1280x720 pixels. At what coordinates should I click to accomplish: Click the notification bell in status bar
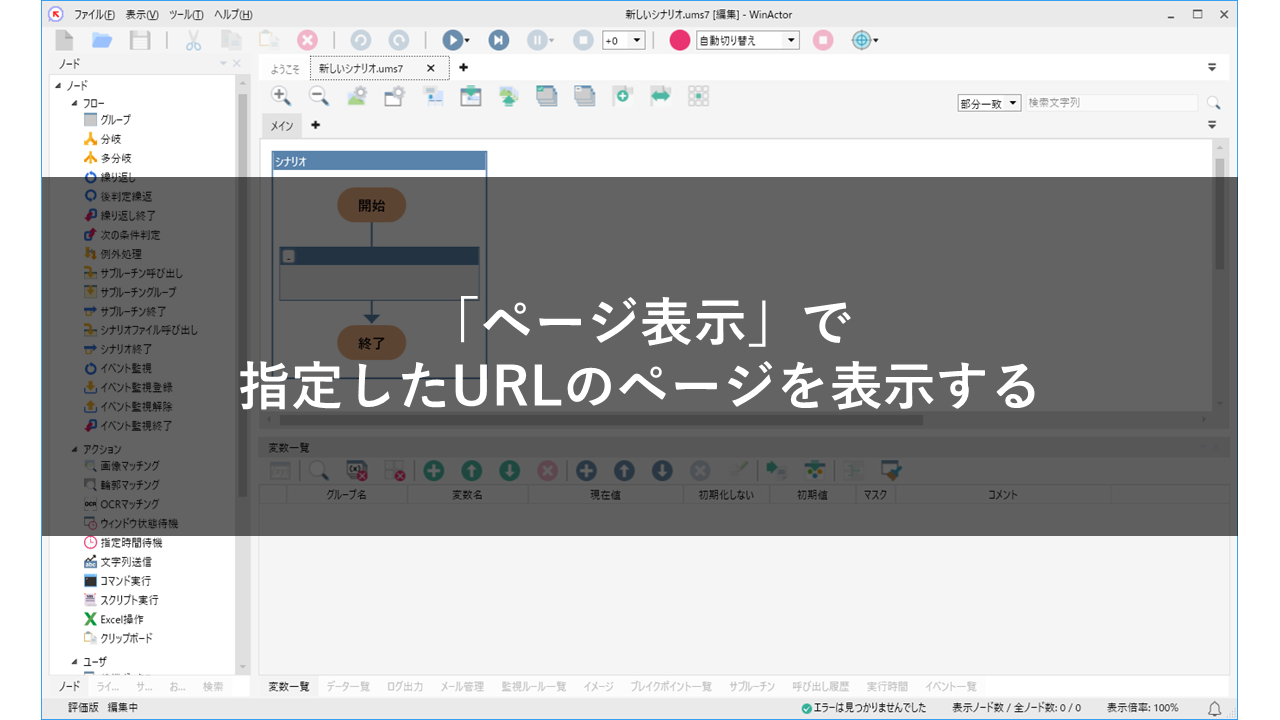coord(1215,708)
